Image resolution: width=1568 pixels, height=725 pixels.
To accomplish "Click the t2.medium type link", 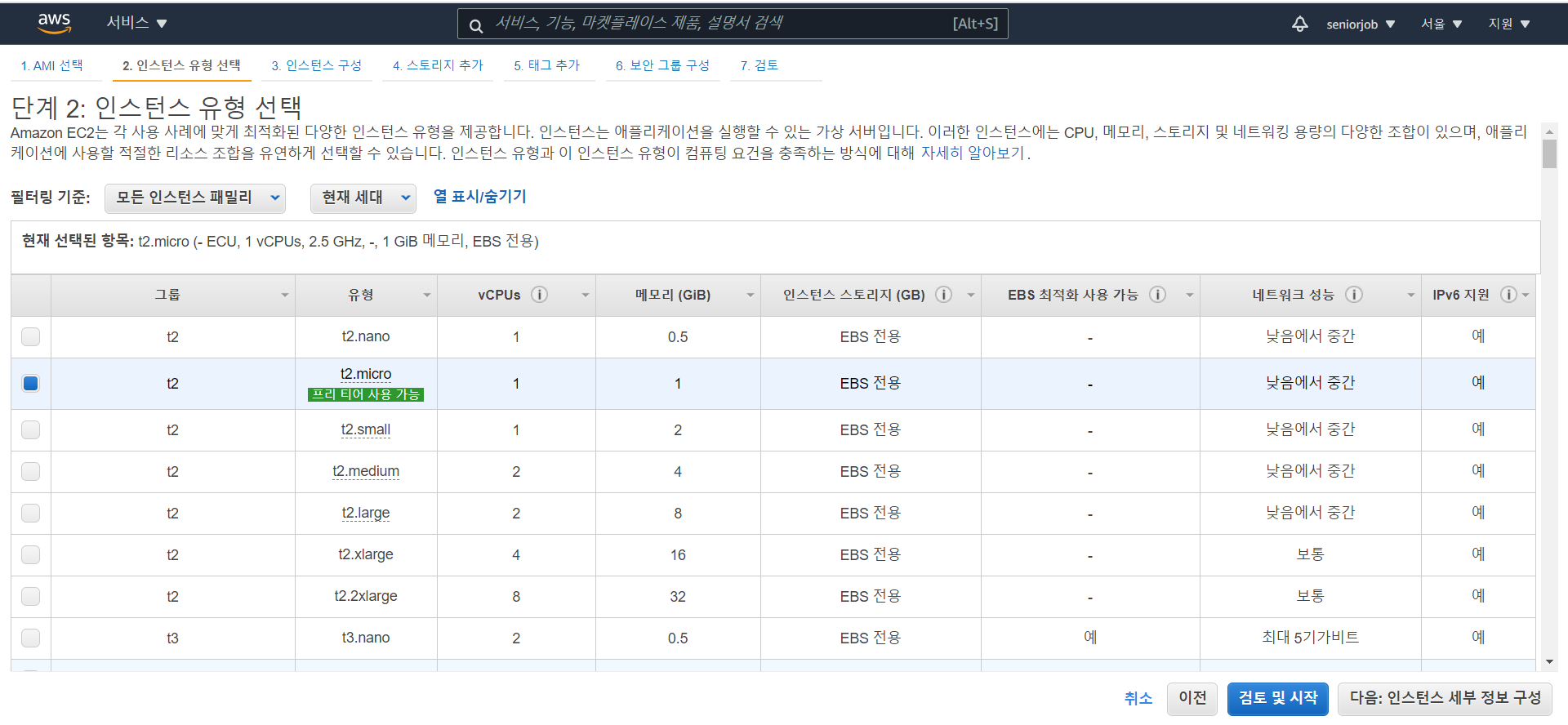I will point(366,471).
